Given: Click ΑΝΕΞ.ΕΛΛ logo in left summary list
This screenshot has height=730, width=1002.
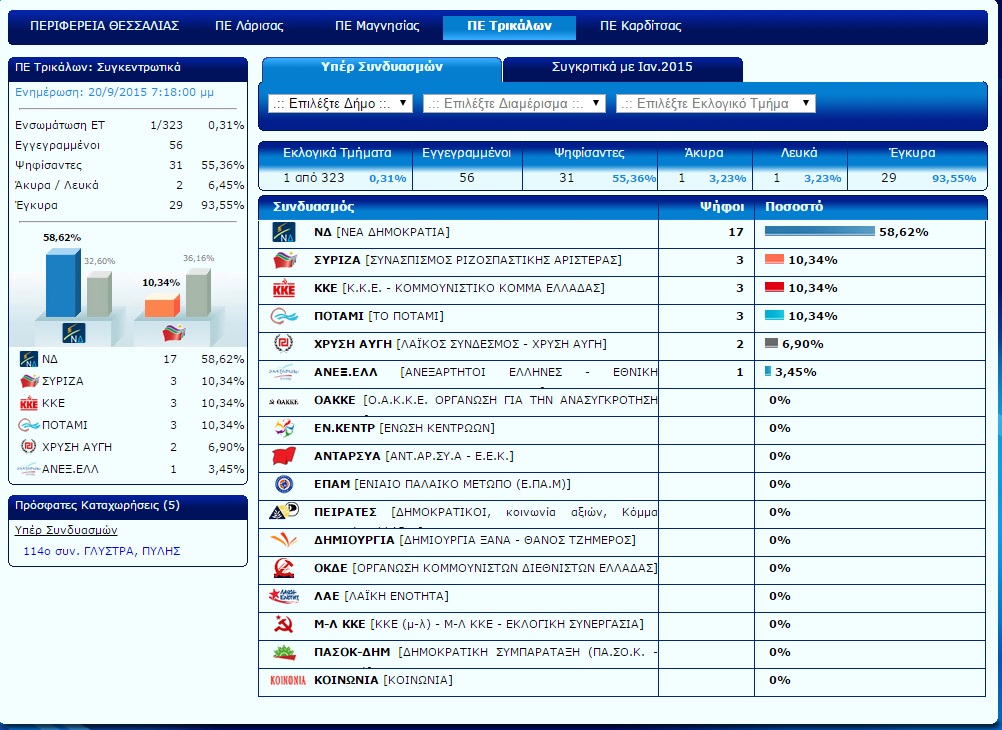Looking at the screenshot, I should [x=29, y=469].
